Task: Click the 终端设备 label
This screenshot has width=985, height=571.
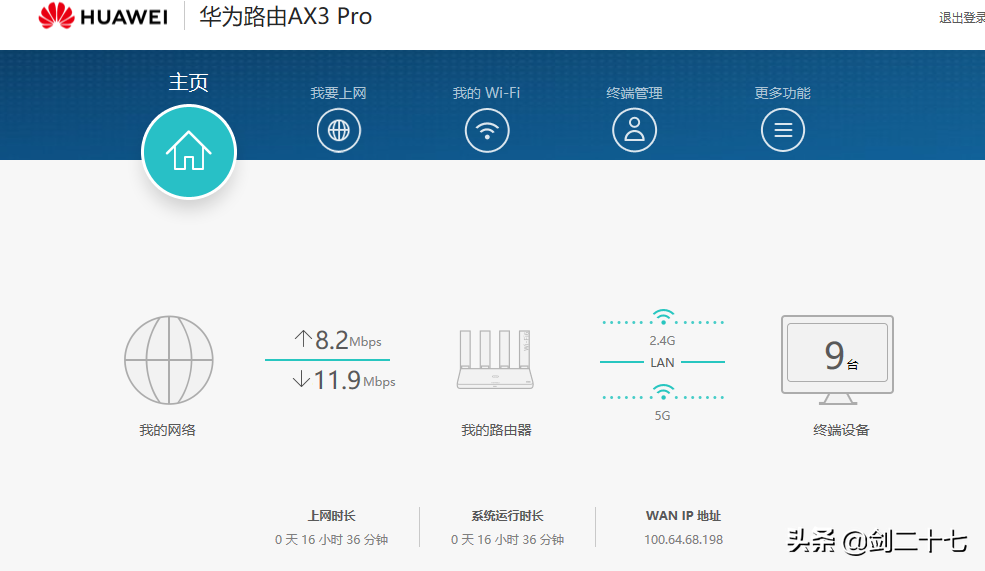Action: [841, 430]
